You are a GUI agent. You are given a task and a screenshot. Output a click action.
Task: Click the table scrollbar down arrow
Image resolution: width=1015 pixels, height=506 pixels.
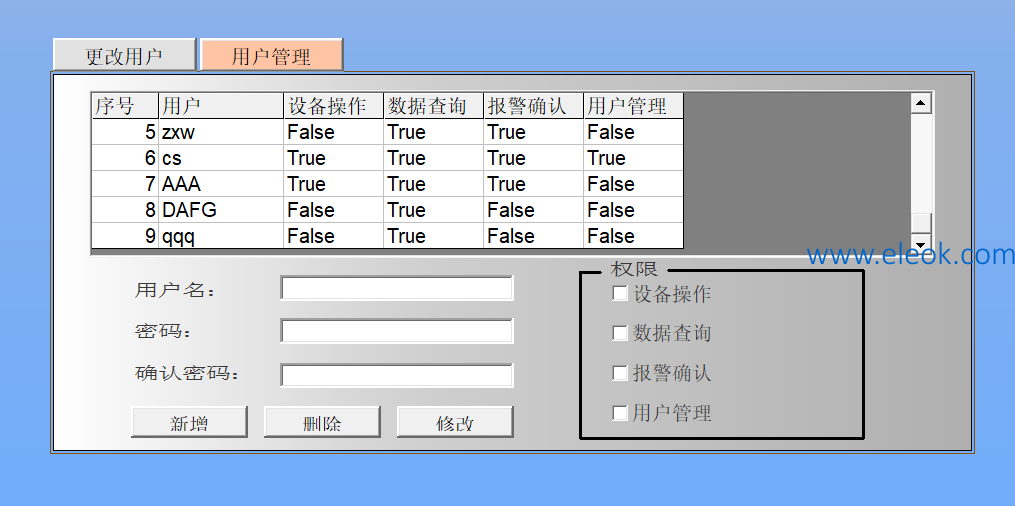[920, 243]
